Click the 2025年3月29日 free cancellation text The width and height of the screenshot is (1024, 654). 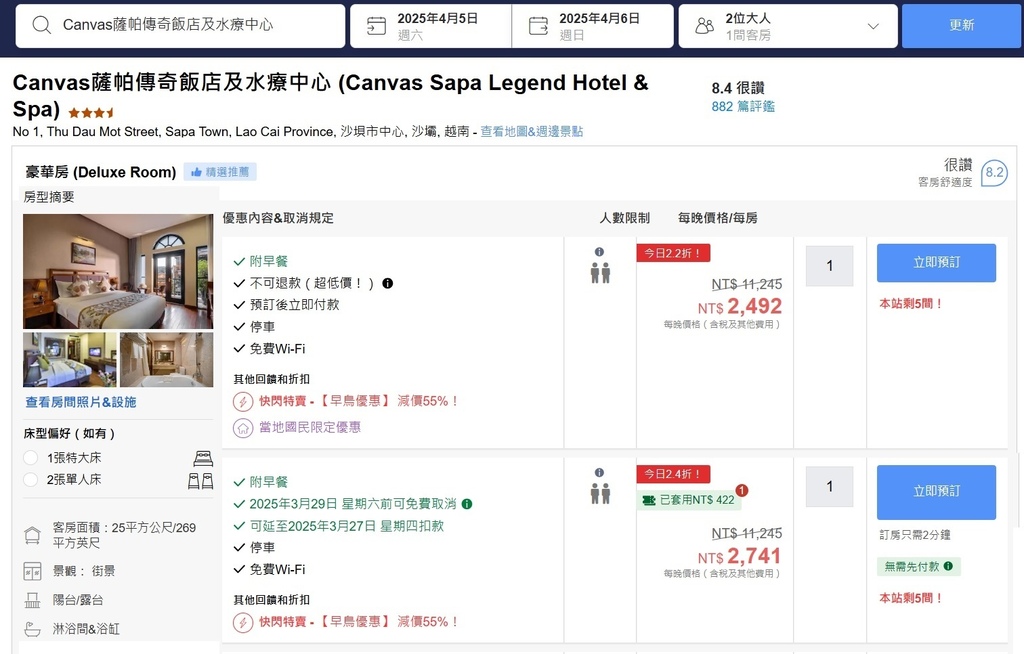(353, 504)
